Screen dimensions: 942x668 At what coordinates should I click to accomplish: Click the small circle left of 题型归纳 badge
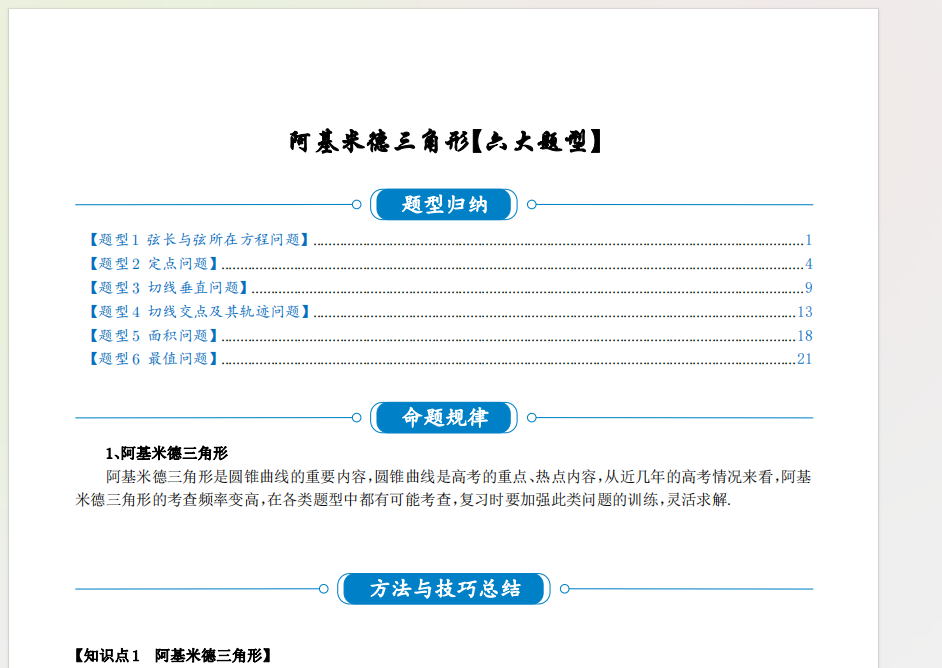tap(357, 205)
